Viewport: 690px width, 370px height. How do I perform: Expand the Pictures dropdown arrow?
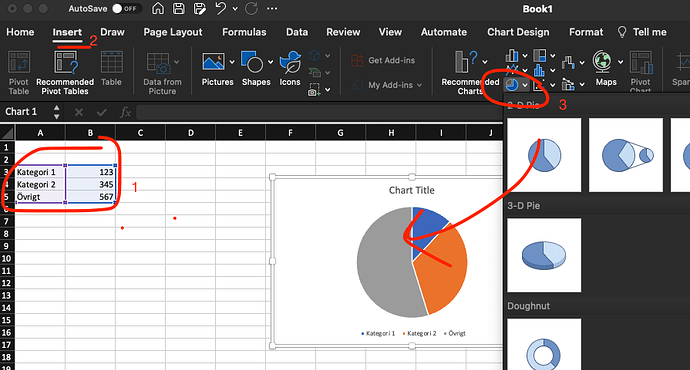(x=232, y=62)
